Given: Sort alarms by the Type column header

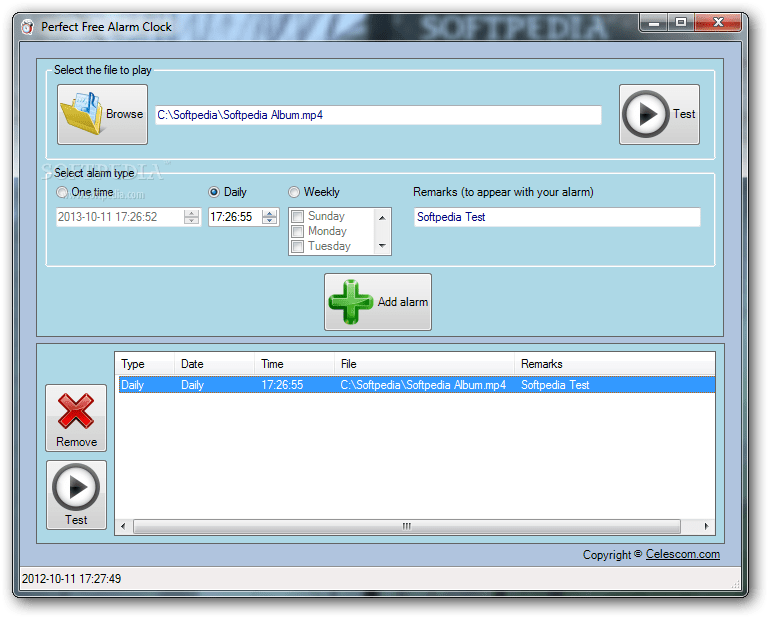Looking at the screenshot, I should 146,364.
